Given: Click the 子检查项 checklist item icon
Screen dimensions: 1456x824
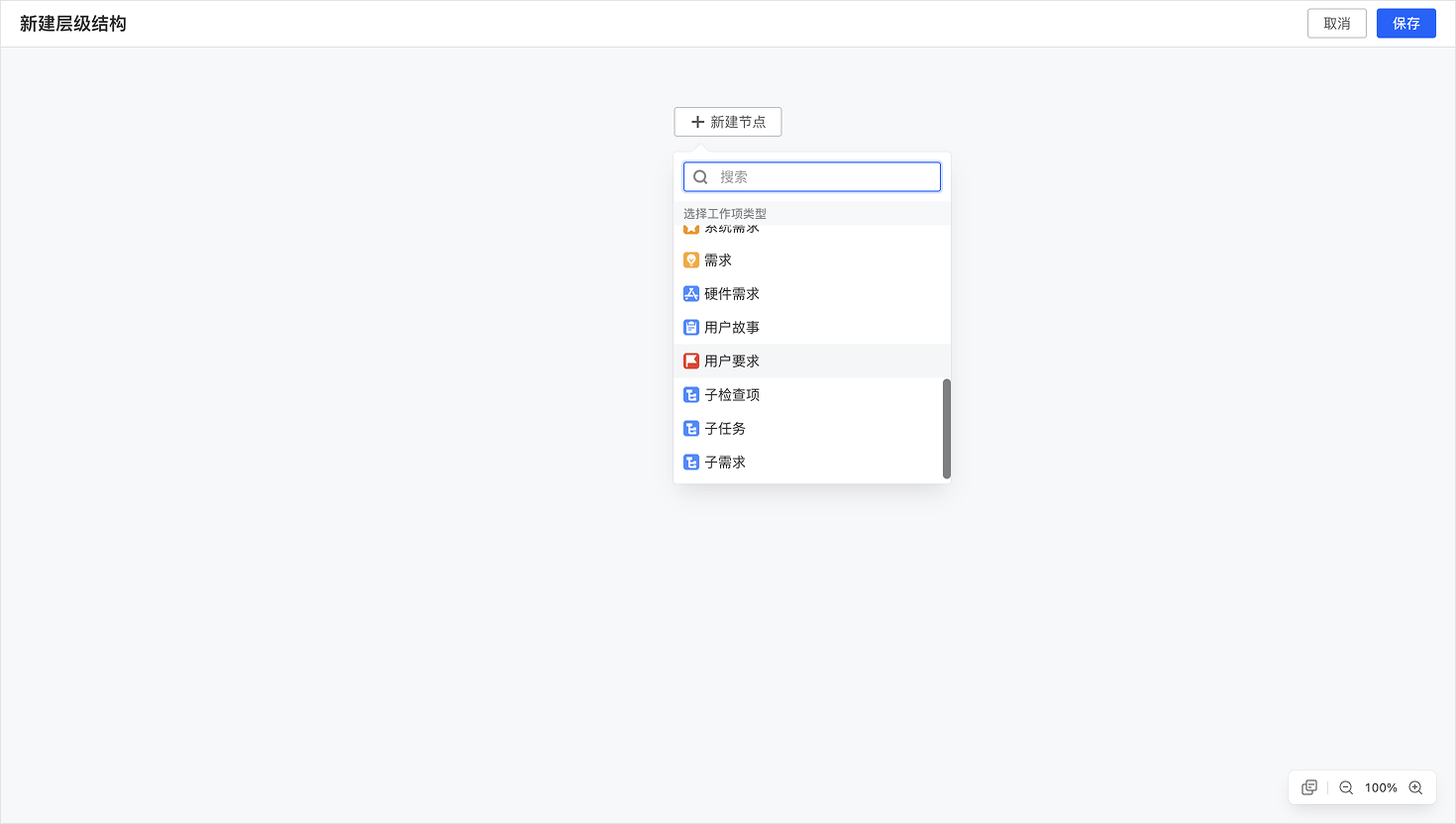Looking at the screenshot, I should tap(690, 394).
